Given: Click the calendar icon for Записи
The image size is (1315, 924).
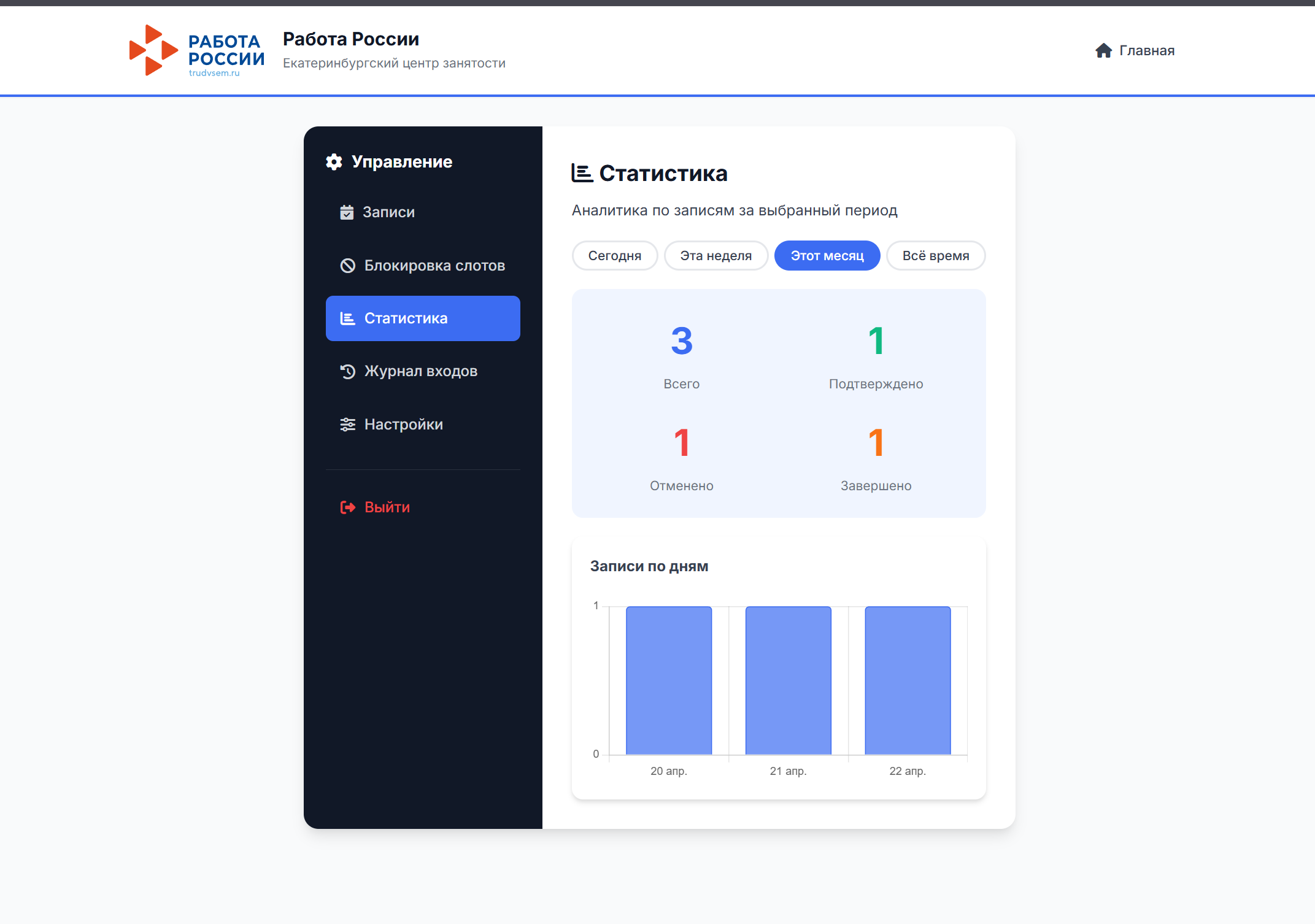Looking at the screenshot, I should click(x=347, y=212).
